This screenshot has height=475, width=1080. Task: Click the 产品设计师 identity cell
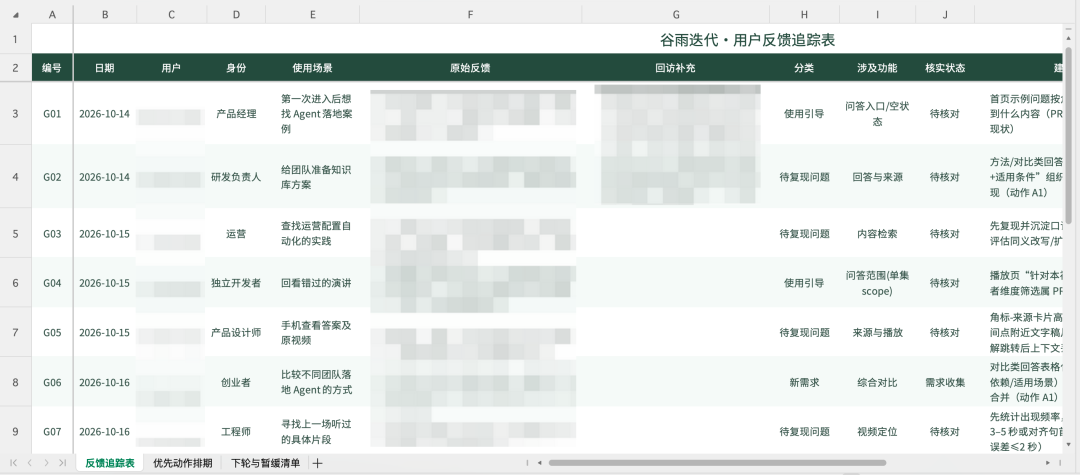click(x=236, y=332)
